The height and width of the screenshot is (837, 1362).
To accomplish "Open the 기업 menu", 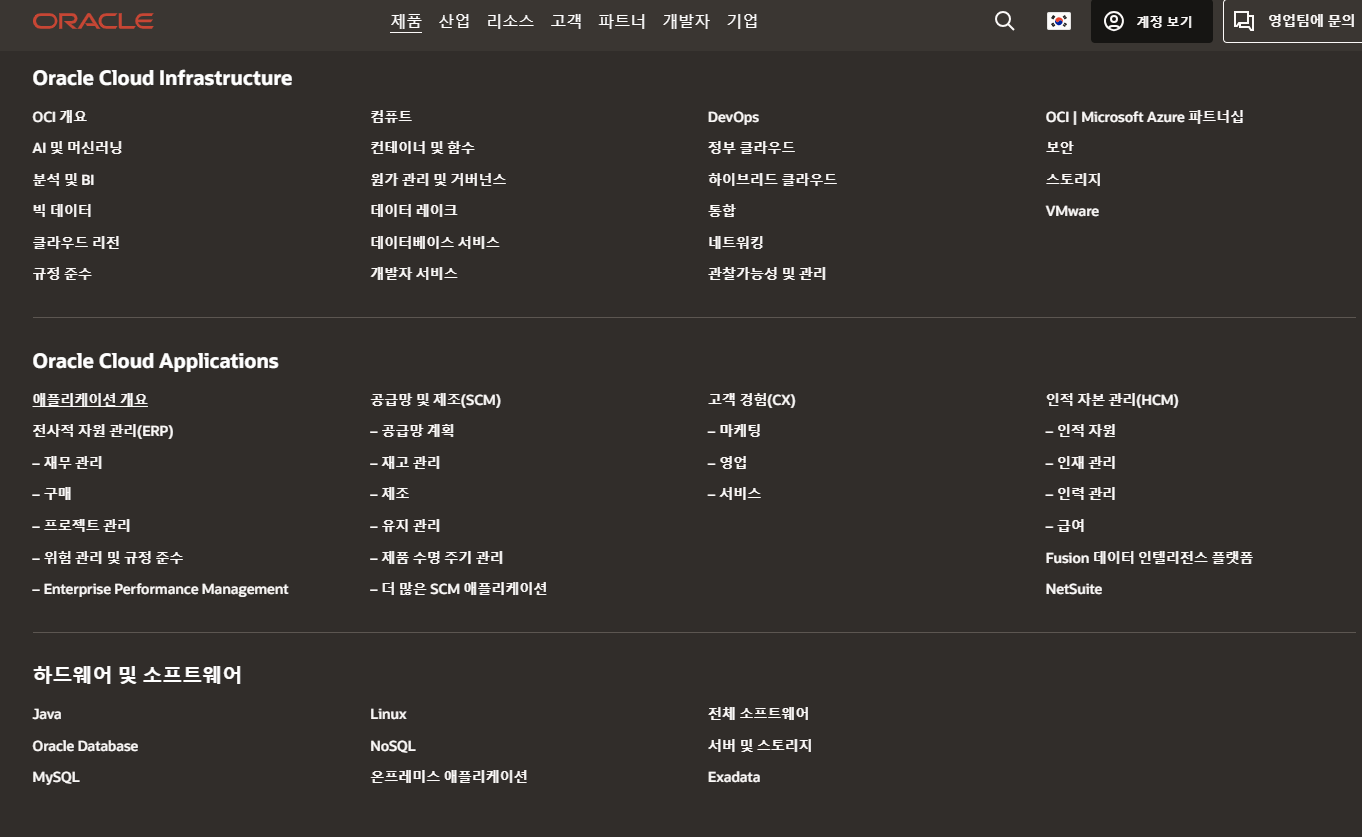I will click(x=742, y=21).
